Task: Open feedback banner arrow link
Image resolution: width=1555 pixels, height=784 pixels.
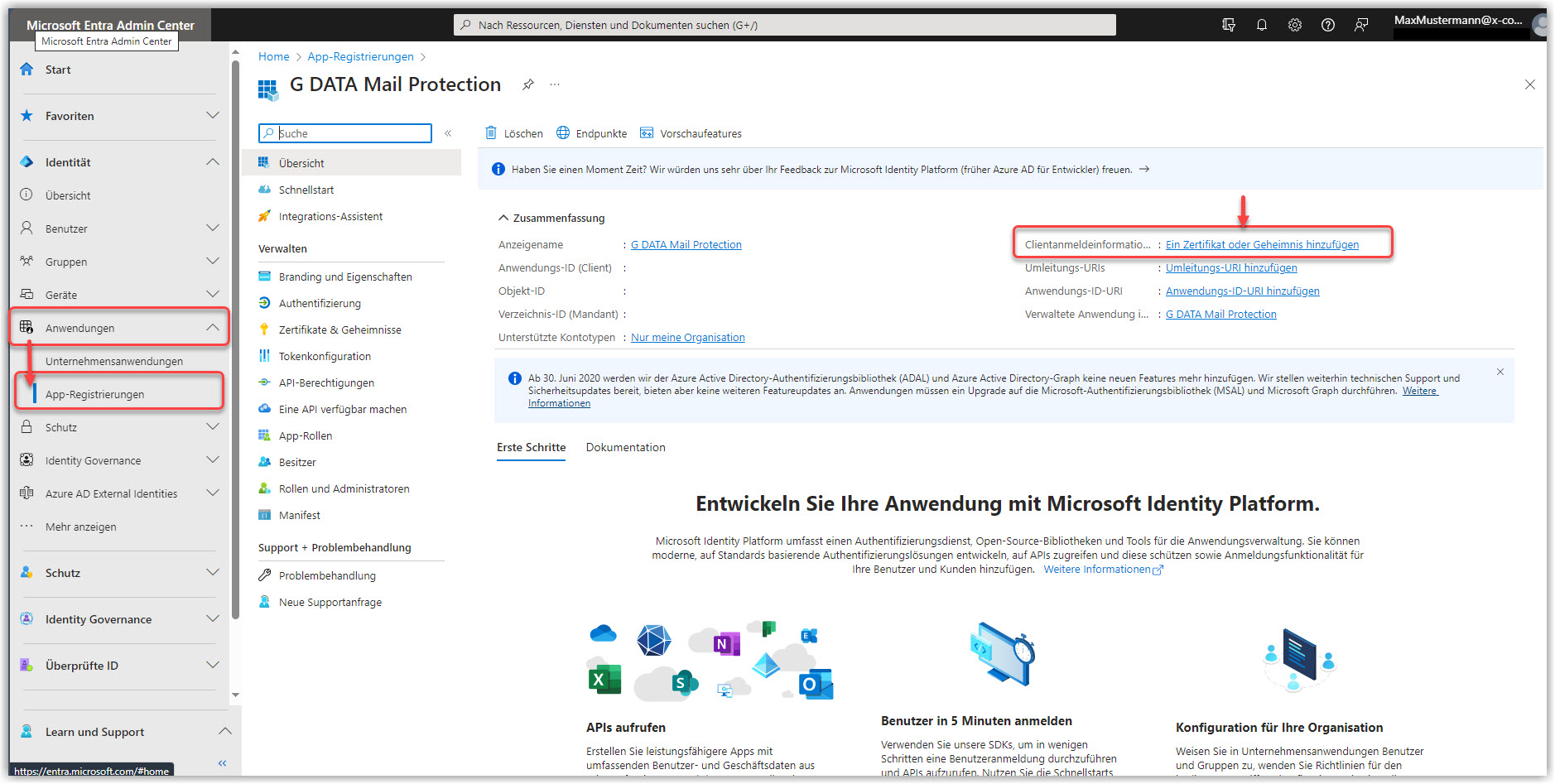Action: (1144, 169)
